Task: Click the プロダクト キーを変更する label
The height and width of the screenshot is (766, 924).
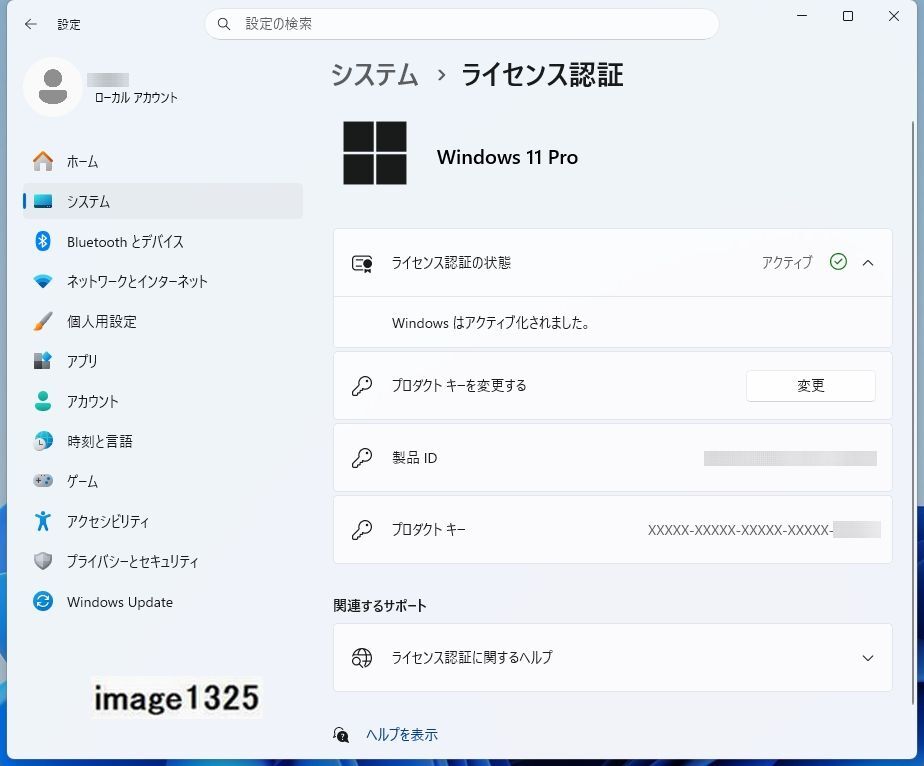Action: point(459,386)
